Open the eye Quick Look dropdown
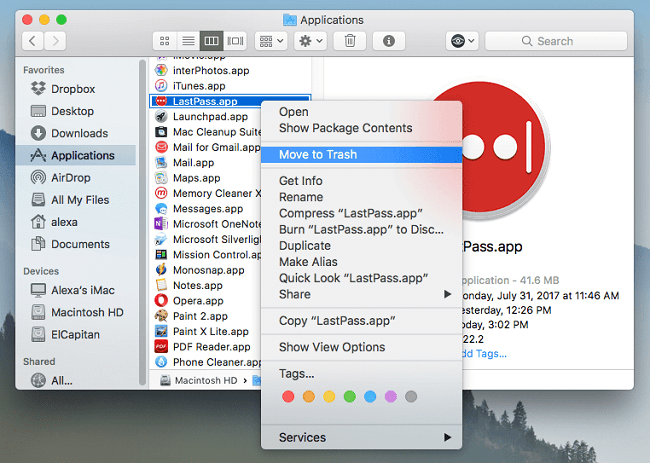The image size is (650, 463). [462, 41]
